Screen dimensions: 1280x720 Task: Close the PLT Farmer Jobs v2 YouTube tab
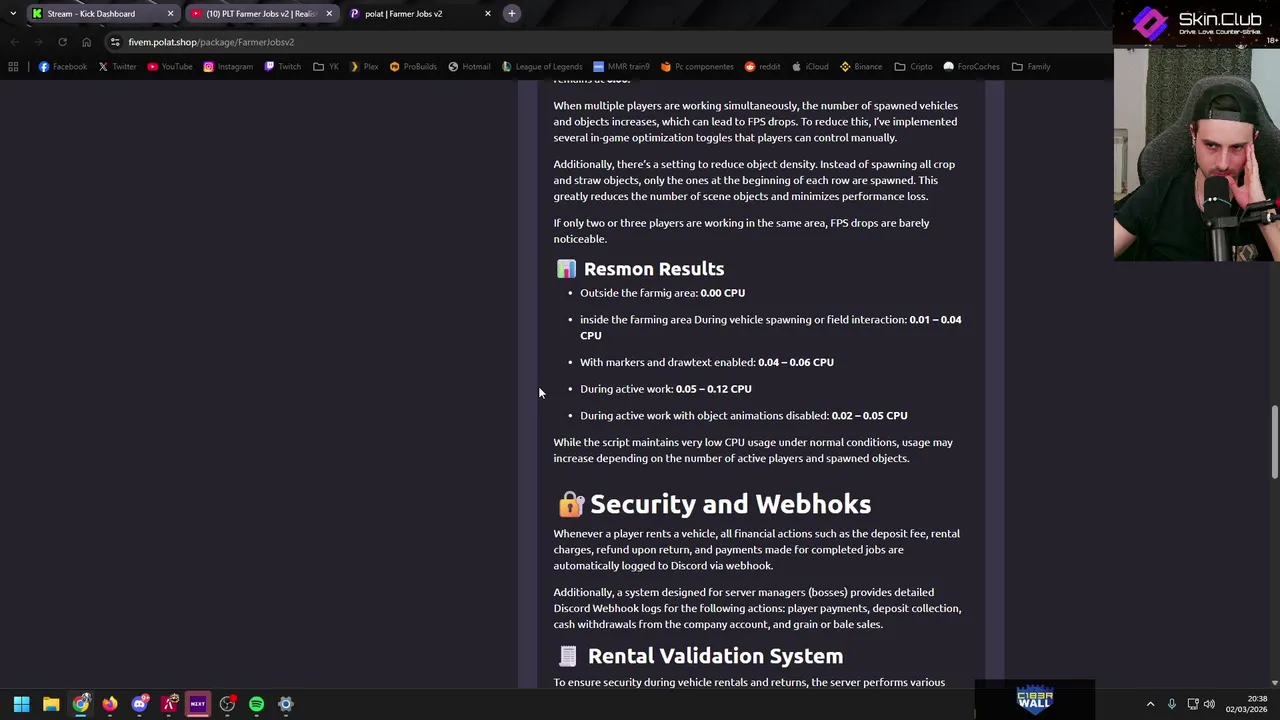pos(329,14)
